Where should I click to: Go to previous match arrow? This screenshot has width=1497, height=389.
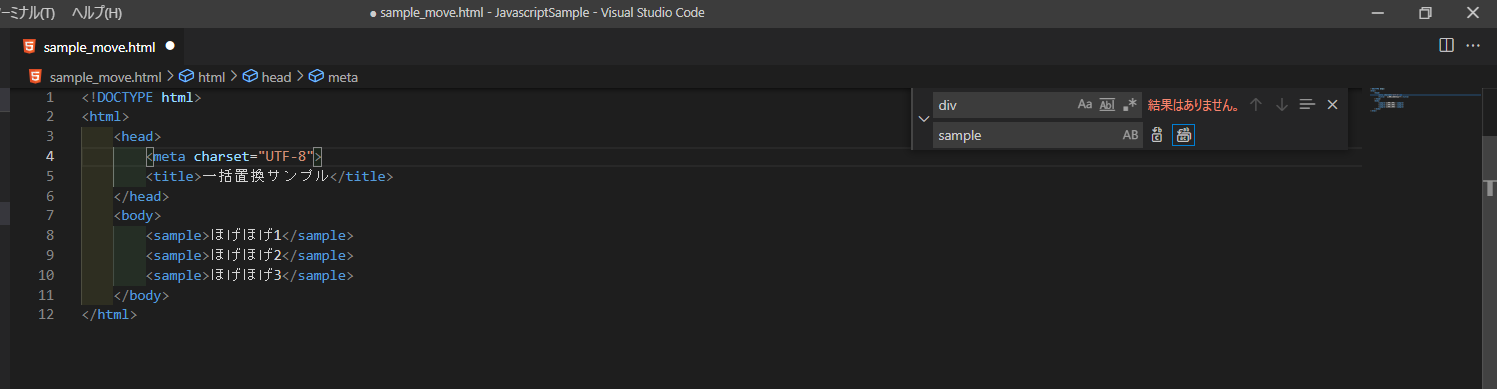(1257, 105)
